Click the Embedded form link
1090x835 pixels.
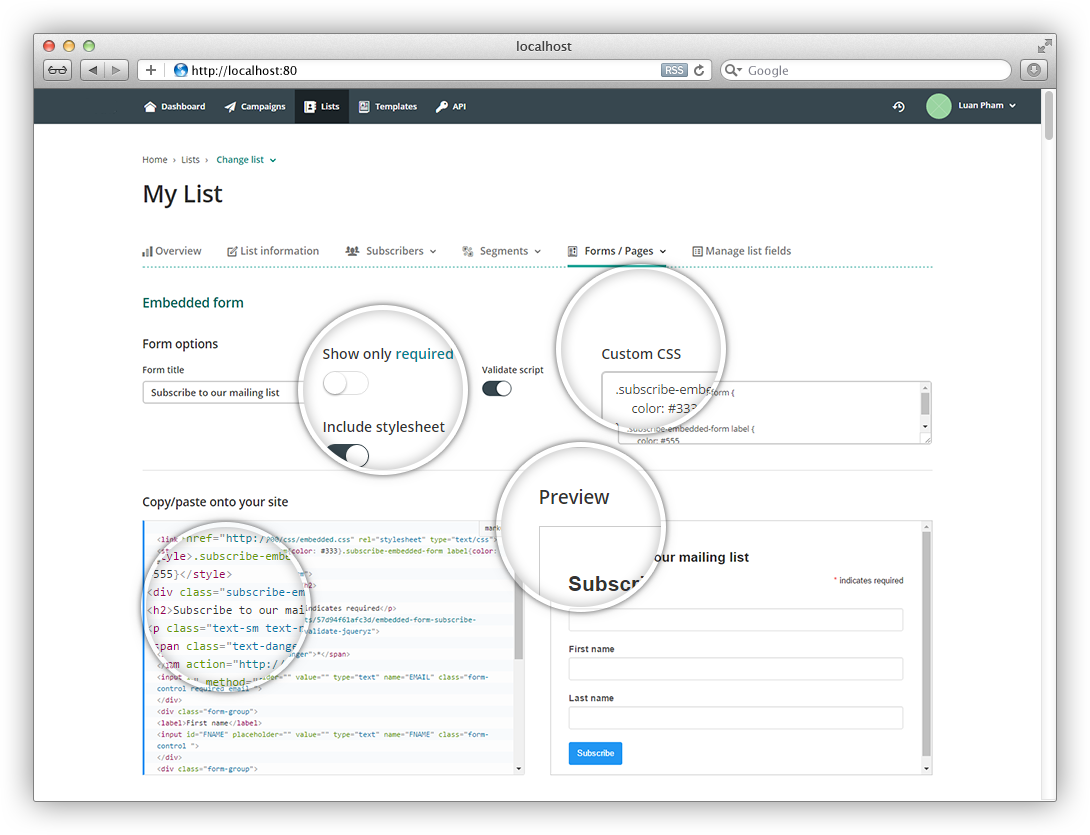coord(193,303)
